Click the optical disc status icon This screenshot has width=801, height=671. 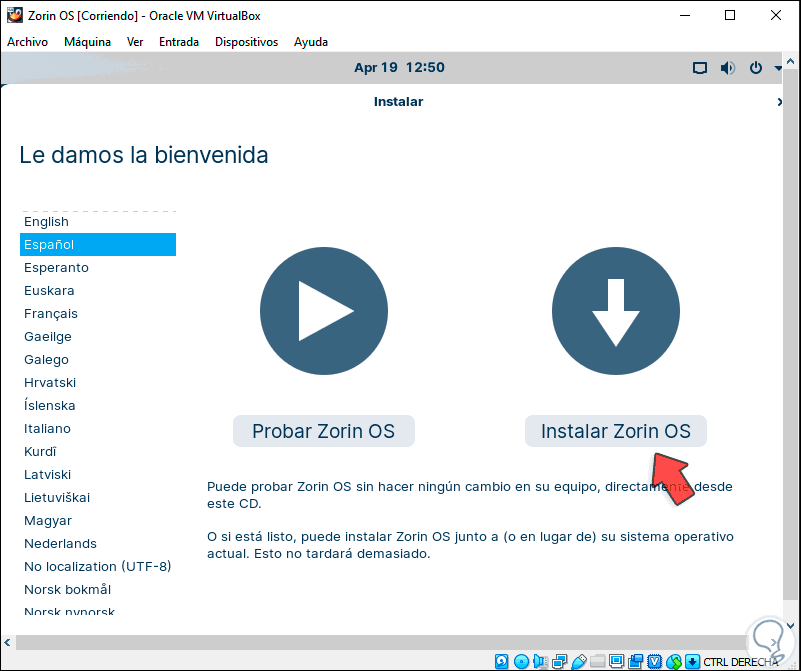pos(521,661)
